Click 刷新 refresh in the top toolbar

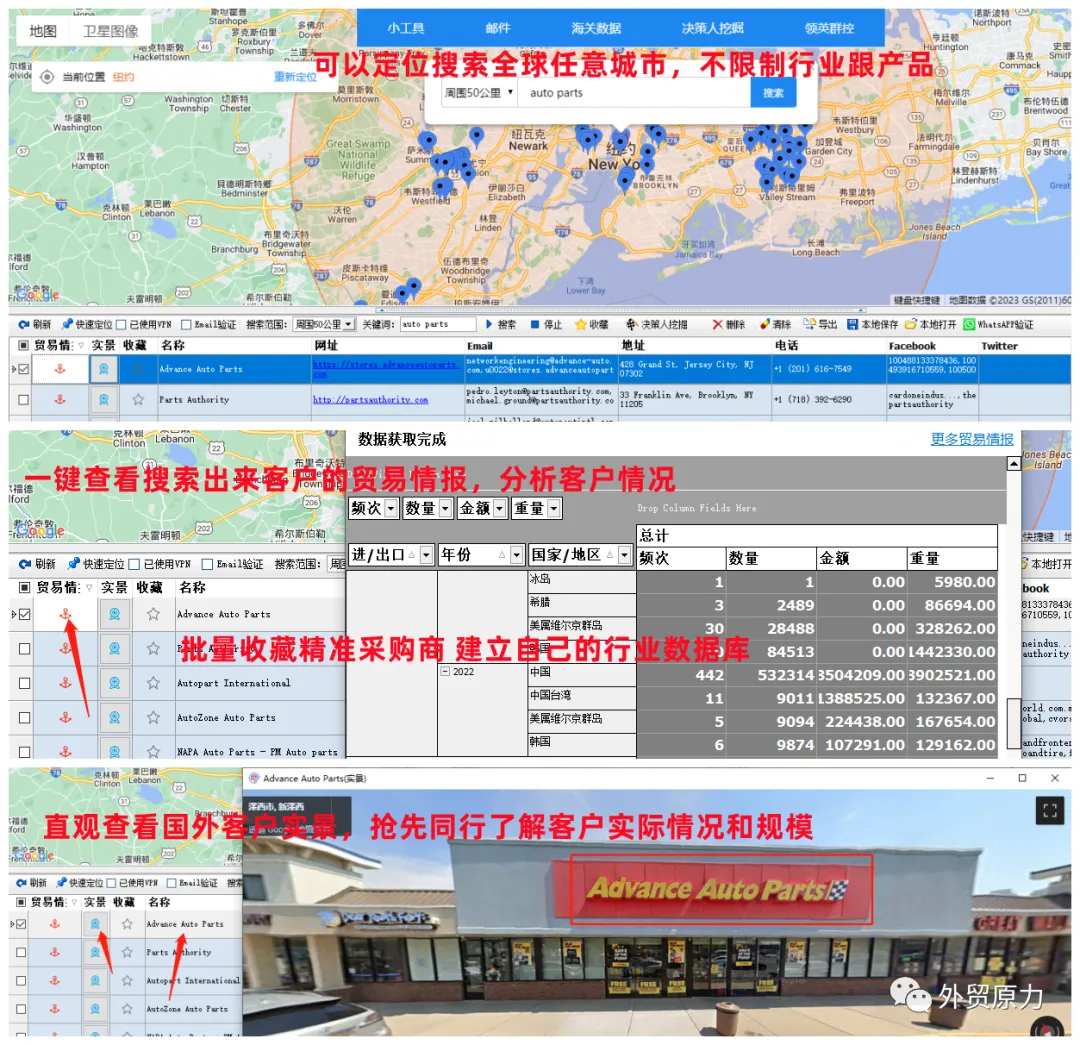click(35, 324)
